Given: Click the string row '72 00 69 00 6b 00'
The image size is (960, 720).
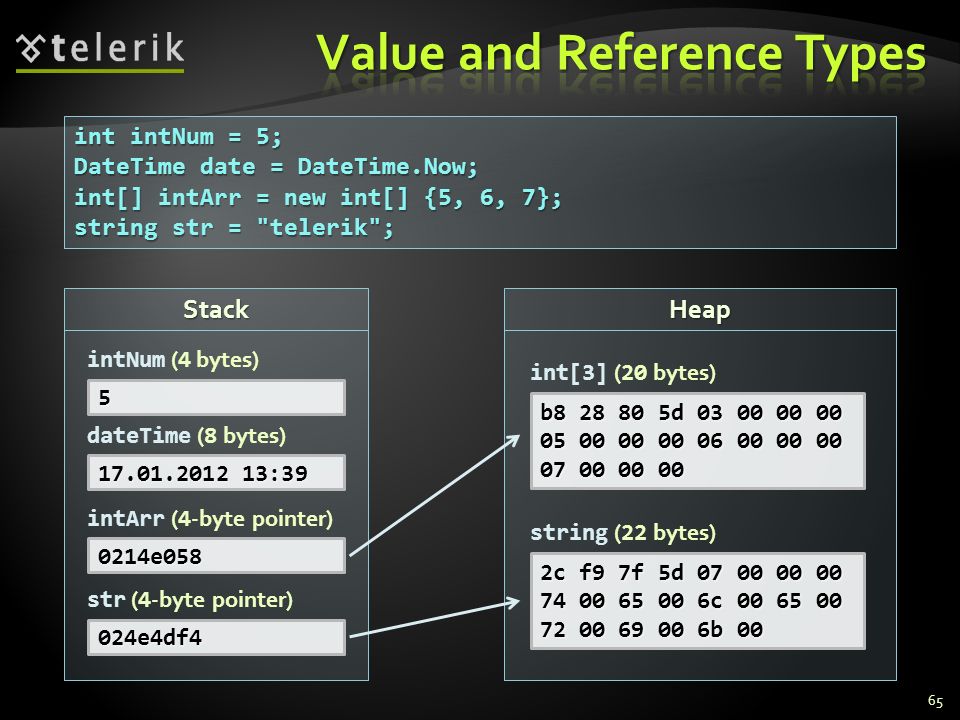Looking at the screenshot, I should point(651,629).
